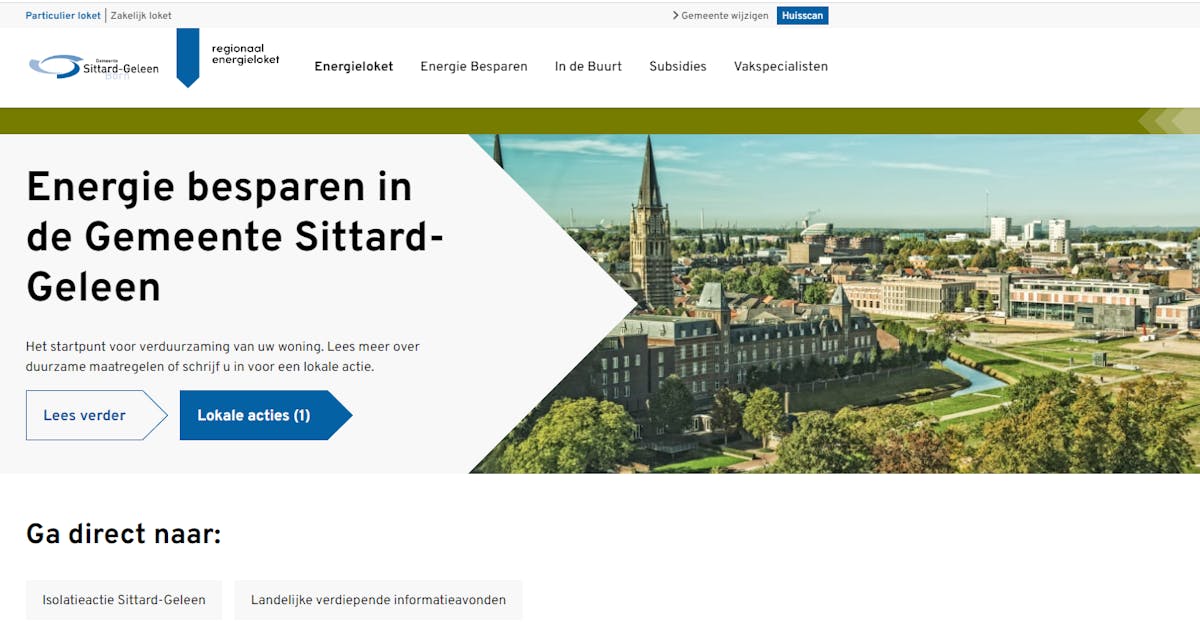Viewport: 1200px width, 626px height.
Task: Click the regionaal energieloket logo
Action: (x=245, y=54)
